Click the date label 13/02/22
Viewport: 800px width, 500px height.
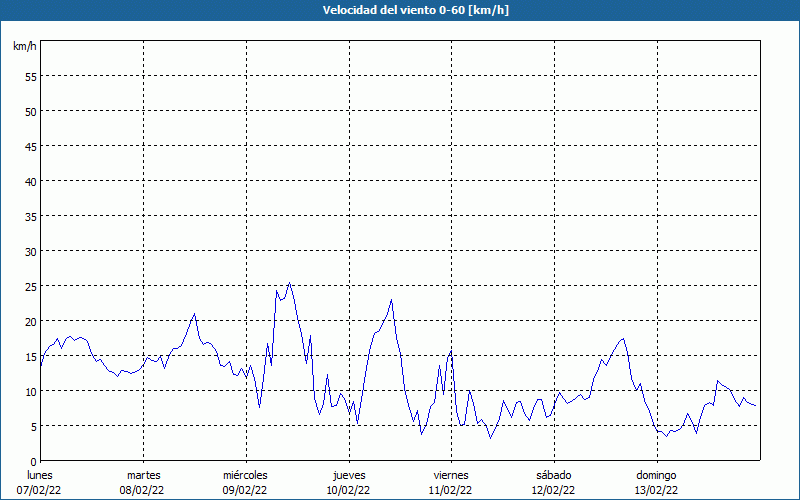coord(656,490)
